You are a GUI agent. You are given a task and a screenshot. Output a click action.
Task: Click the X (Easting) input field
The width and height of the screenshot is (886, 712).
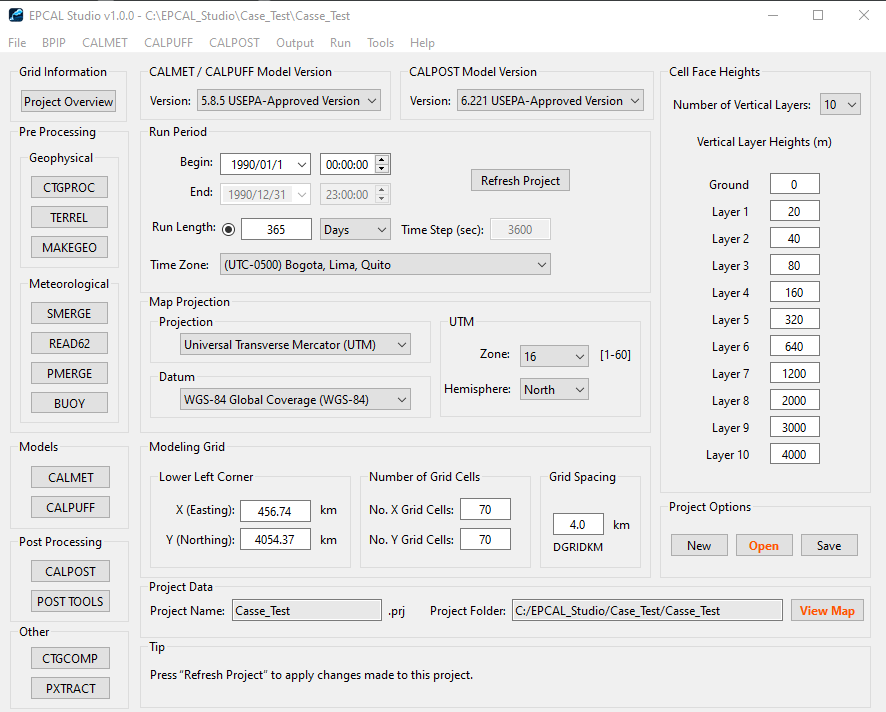coord(275,511)
